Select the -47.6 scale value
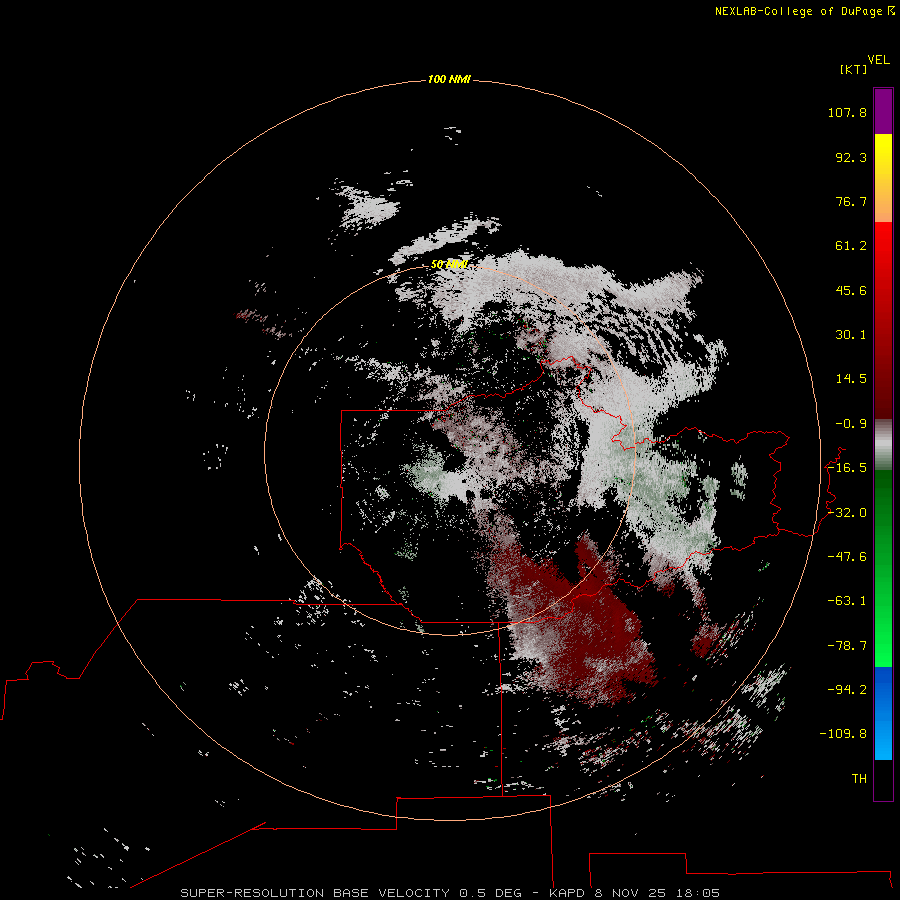 pos(847,557)
